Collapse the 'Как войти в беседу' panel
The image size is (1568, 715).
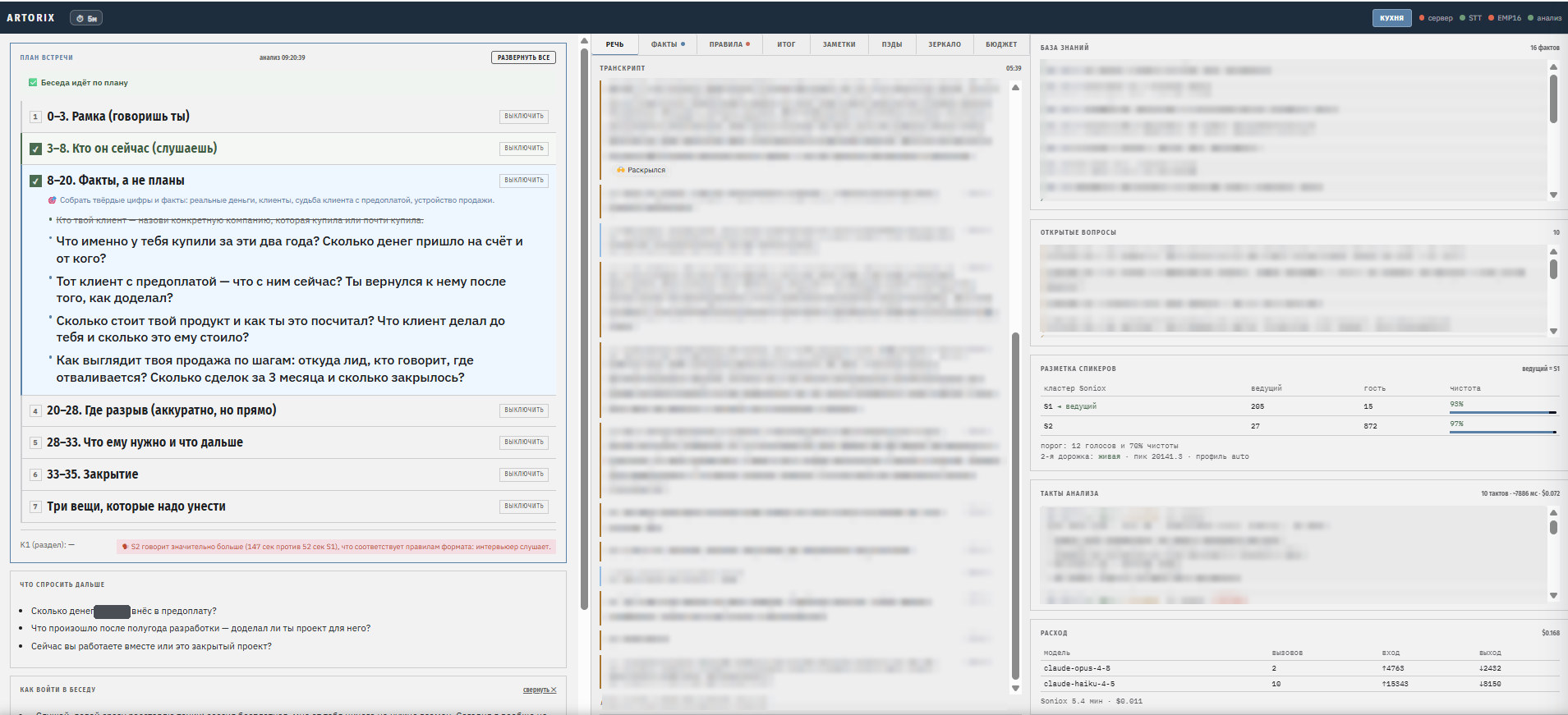pos(540,690)
